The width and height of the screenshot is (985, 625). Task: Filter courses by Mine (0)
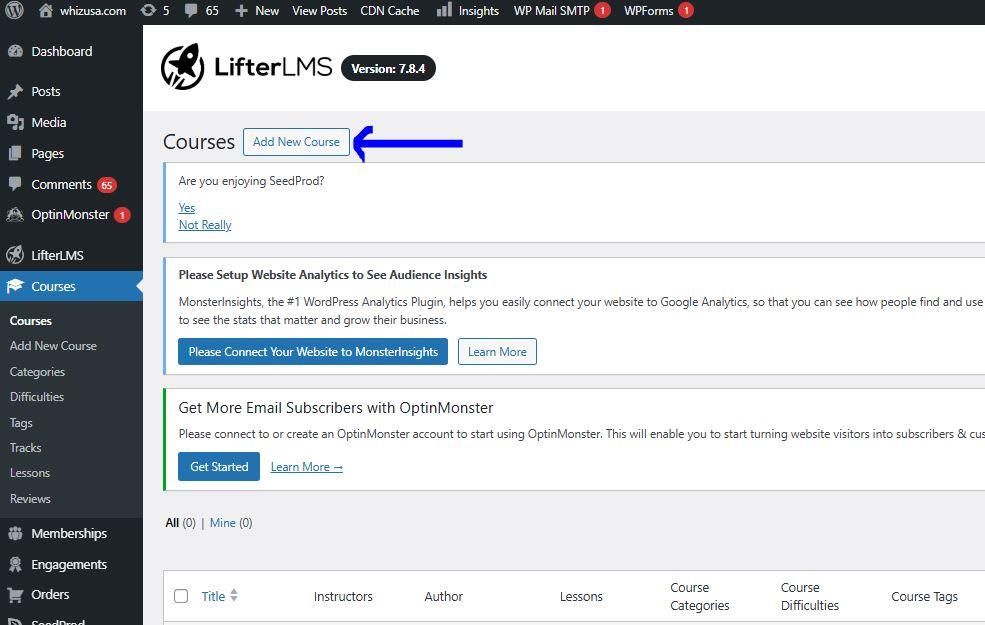pos(231,523)
